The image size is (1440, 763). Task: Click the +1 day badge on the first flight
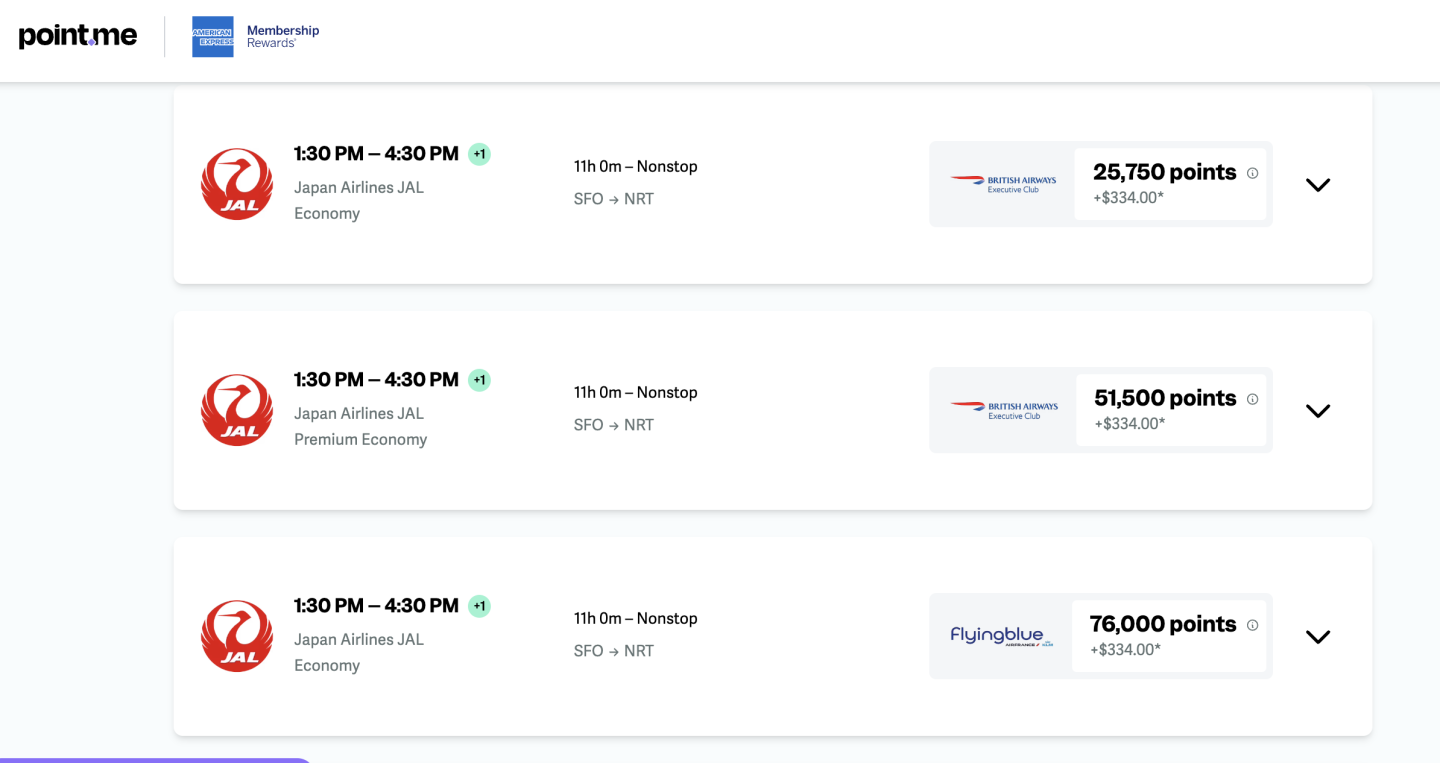pyautogui.click(x=480, y=154)
